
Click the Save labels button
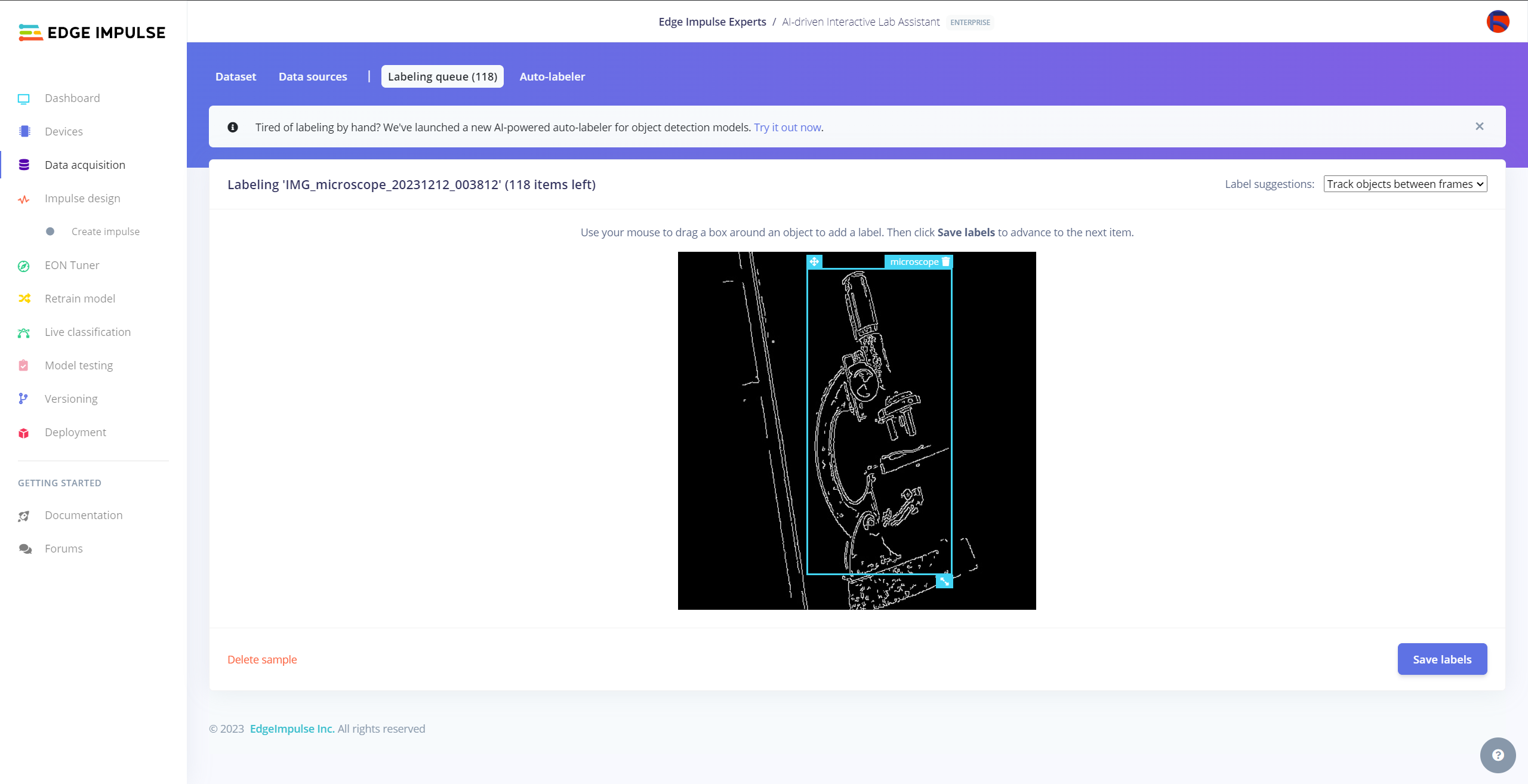1442,659
